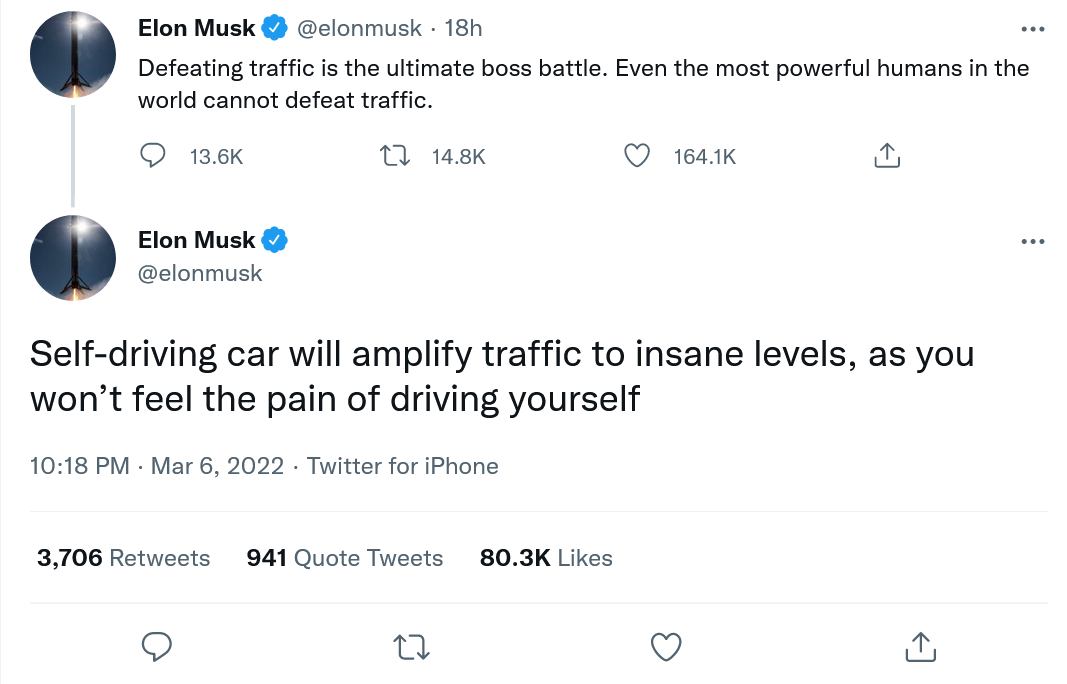The image size is (1067, 684).
Task: Like the self-driving car tweet
Action: point(666,647)
